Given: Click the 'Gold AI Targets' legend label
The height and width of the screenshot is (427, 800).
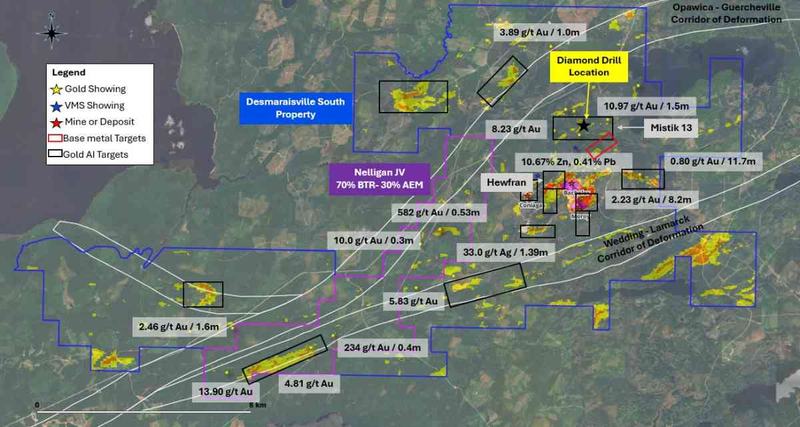Looking at the screenshot, I should tap(95, 154).
